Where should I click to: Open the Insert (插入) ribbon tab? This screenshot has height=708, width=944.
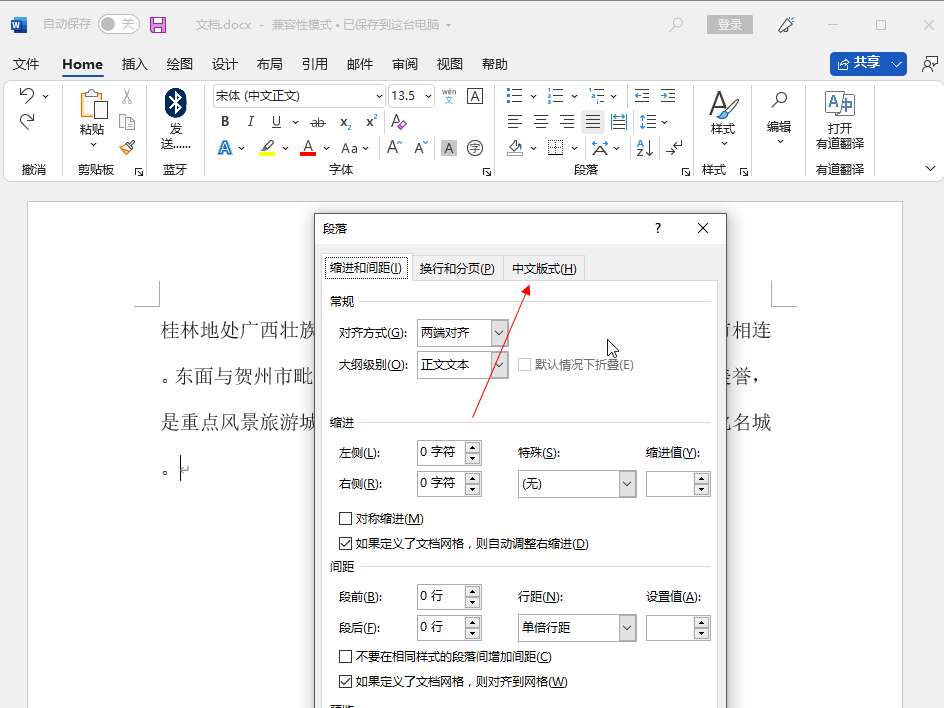[x=134, y=64]
